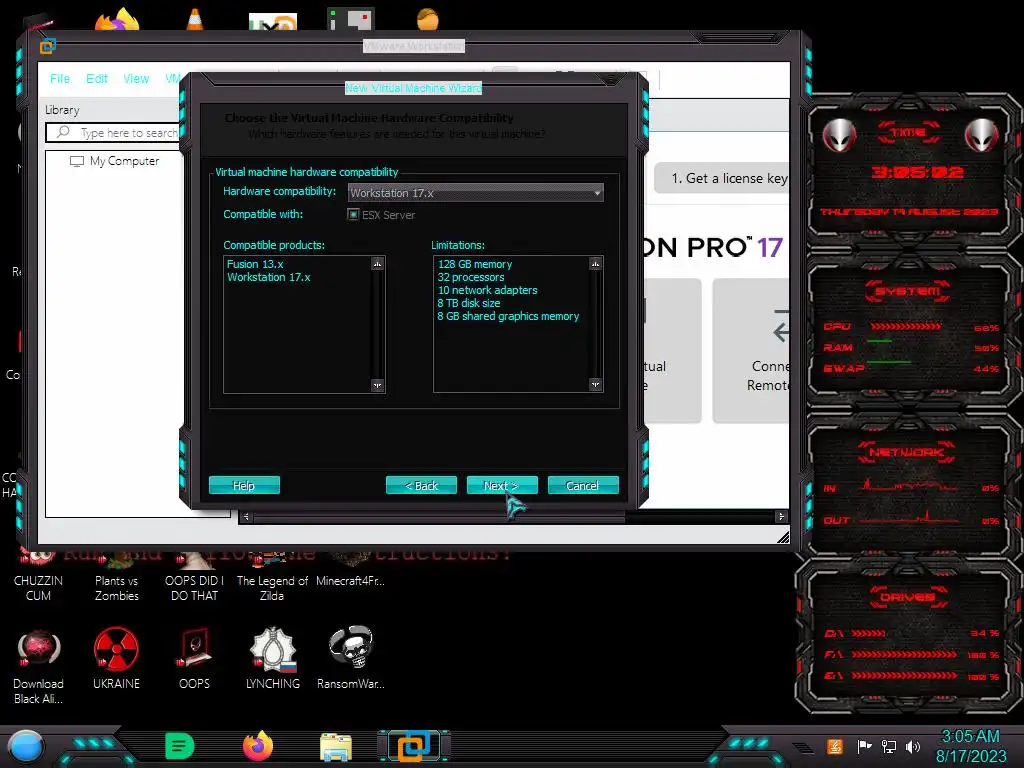Screen dimensions: 1024x768
Task: Click the Next button in the wizard
Action: 502,485
